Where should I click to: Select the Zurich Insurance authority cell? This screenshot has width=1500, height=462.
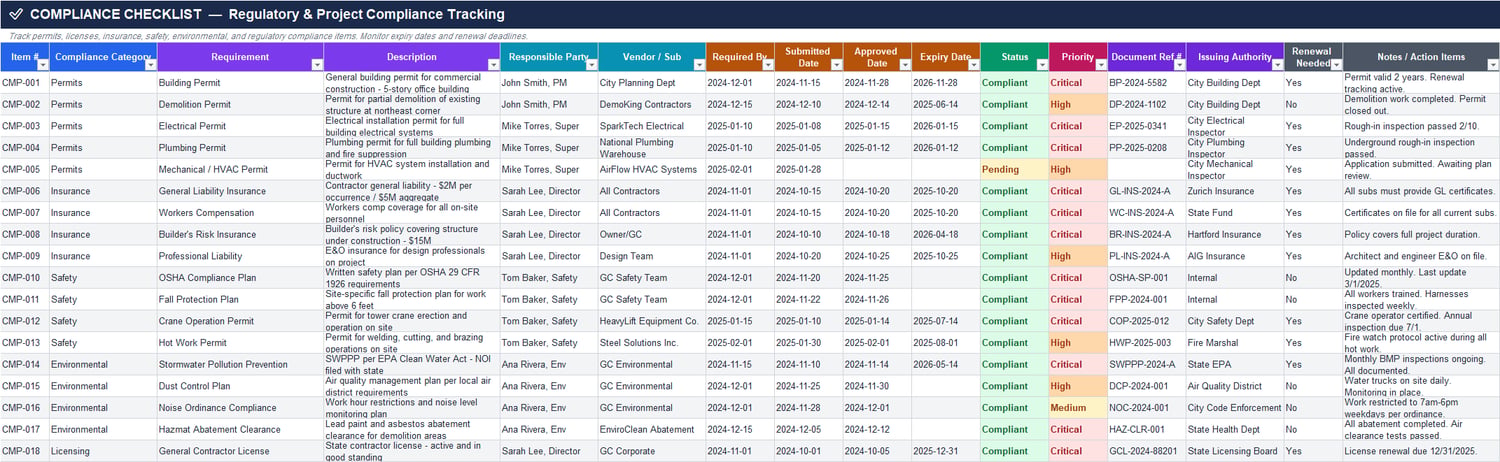click(1234, 191)
